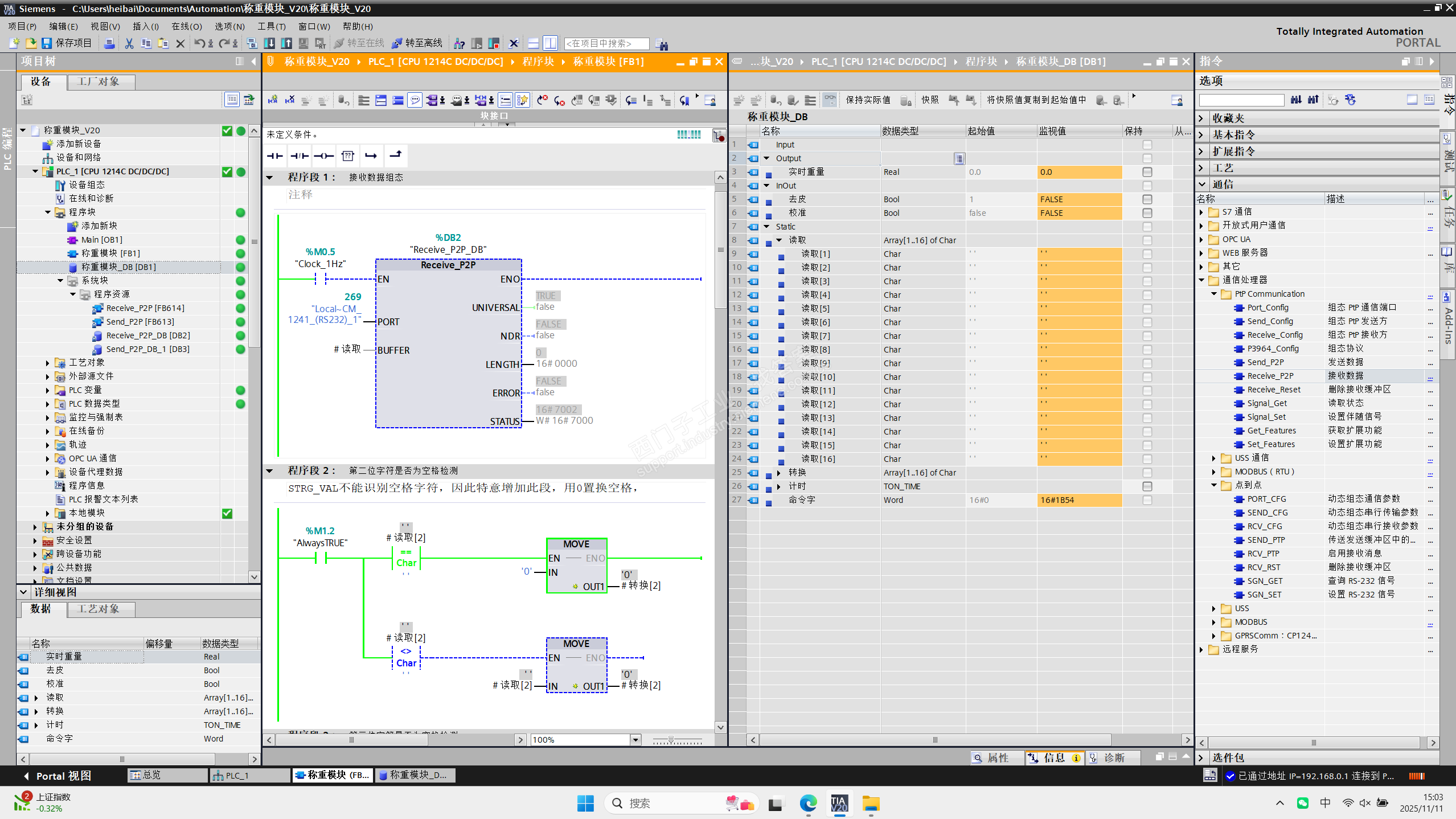Image resolution: width=1456 pixels, height=819 pixels.
Task: Click the save project icon
Action: pyautogui.click(x=47, y=43)
